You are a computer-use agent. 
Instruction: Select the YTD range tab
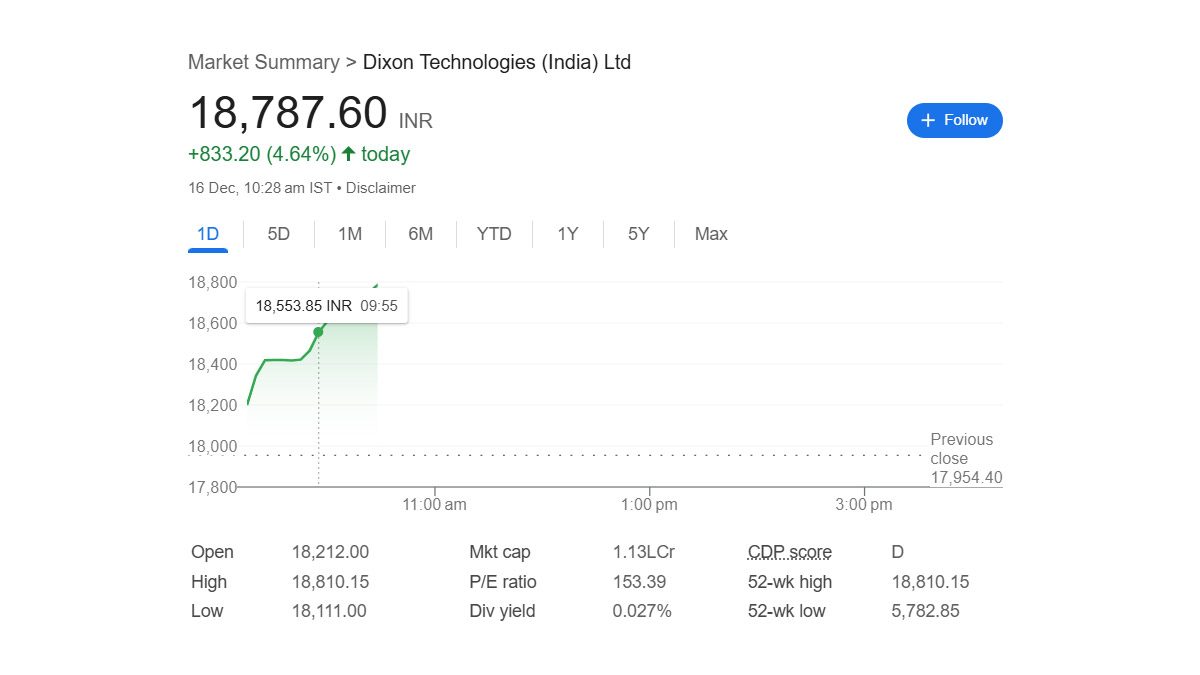494,234
